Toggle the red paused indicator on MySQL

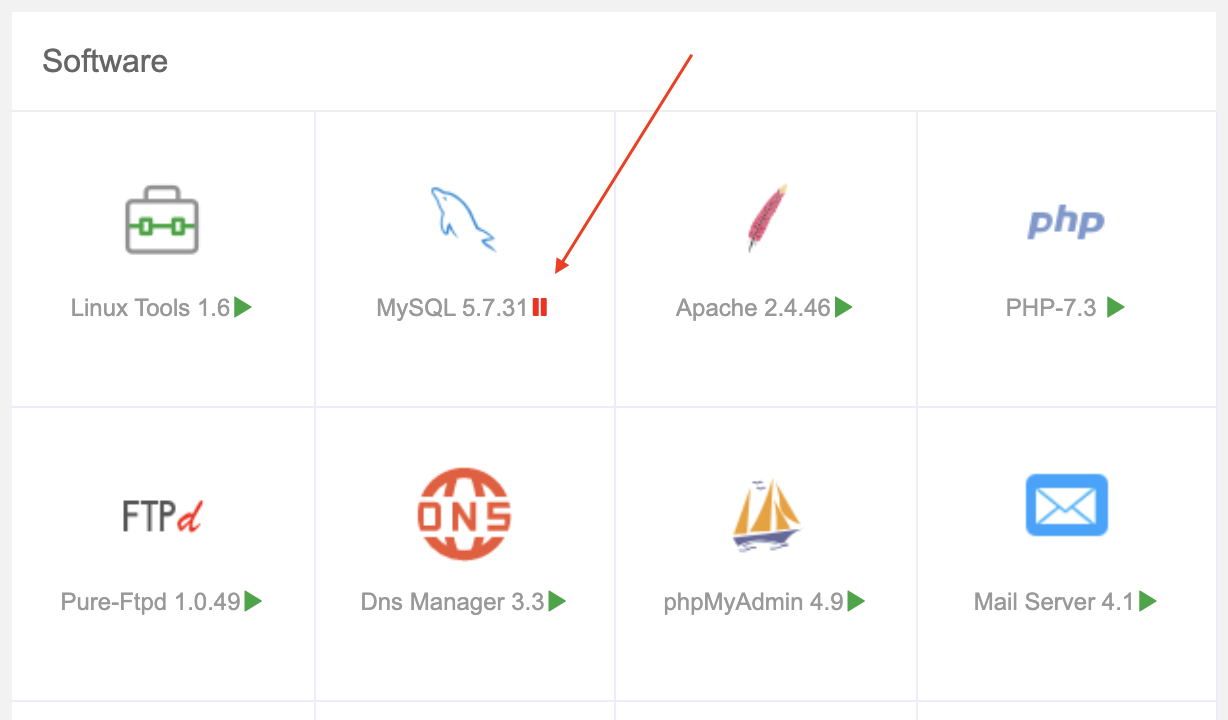pos(540,307)
